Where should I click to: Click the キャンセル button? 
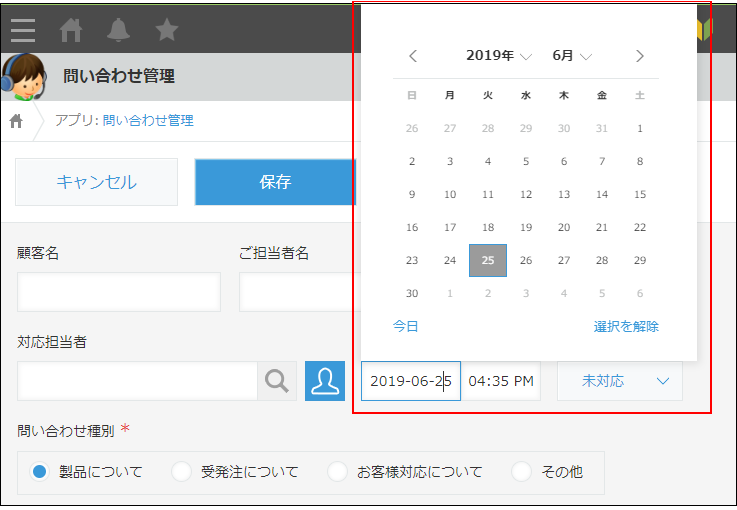point(96,182)
